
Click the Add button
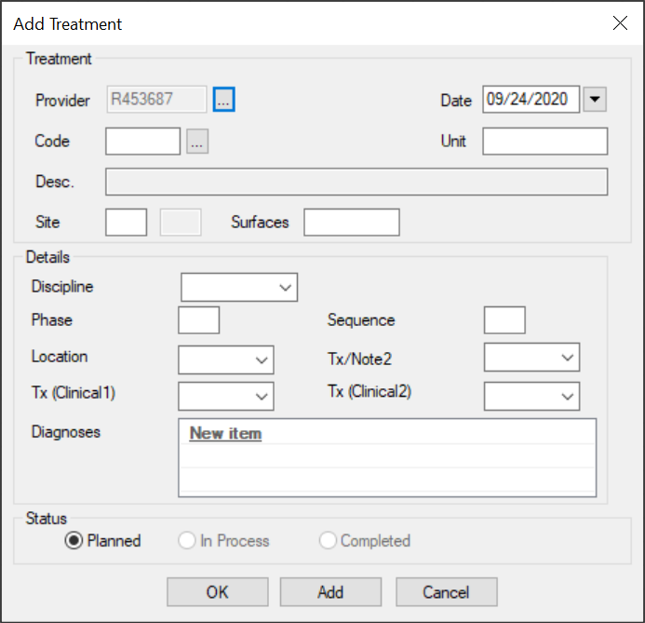(330, 592)
